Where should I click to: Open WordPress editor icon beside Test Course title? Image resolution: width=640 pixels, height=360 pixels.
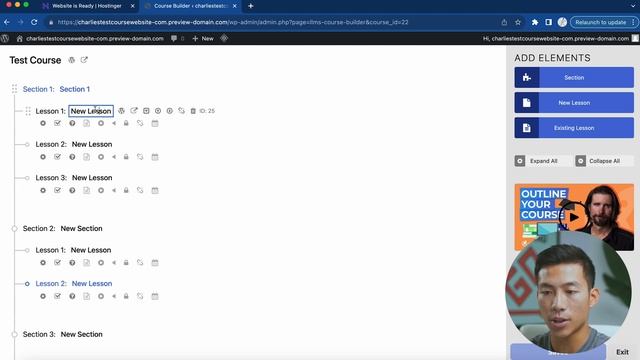[x=71, y=60]
